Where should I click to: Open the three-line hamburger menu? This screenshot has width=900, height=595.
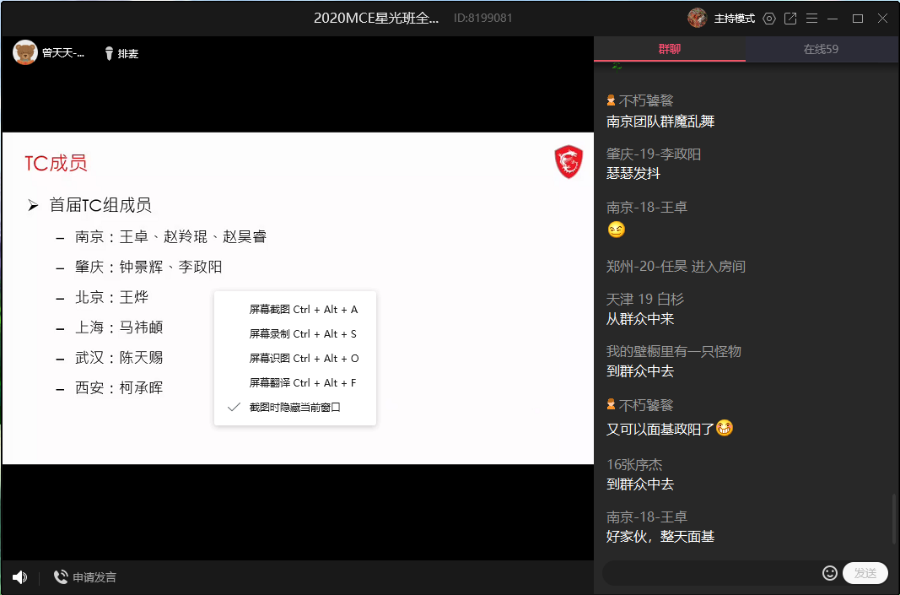pyautogui.click(x=811, y=18)
